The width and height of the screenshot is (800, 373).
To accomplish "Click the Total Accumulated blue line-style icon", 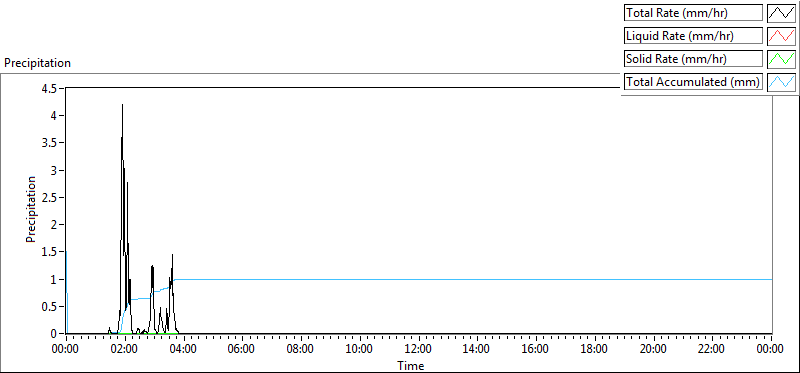I will pyautogui.click(x=781, y=82).
